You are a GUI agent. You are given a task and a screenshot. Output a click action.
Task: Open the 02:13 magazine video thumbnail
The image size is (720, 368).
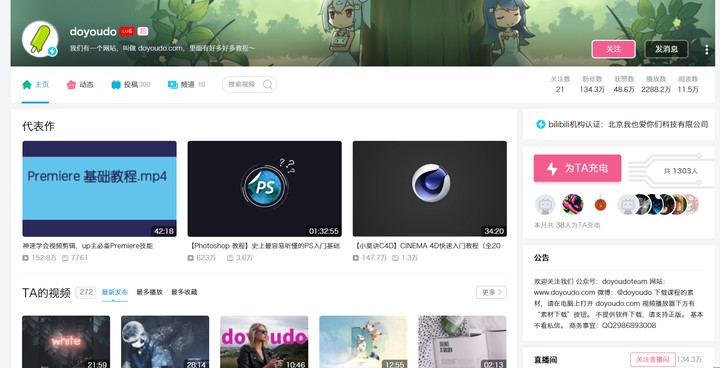coord(462,342)
